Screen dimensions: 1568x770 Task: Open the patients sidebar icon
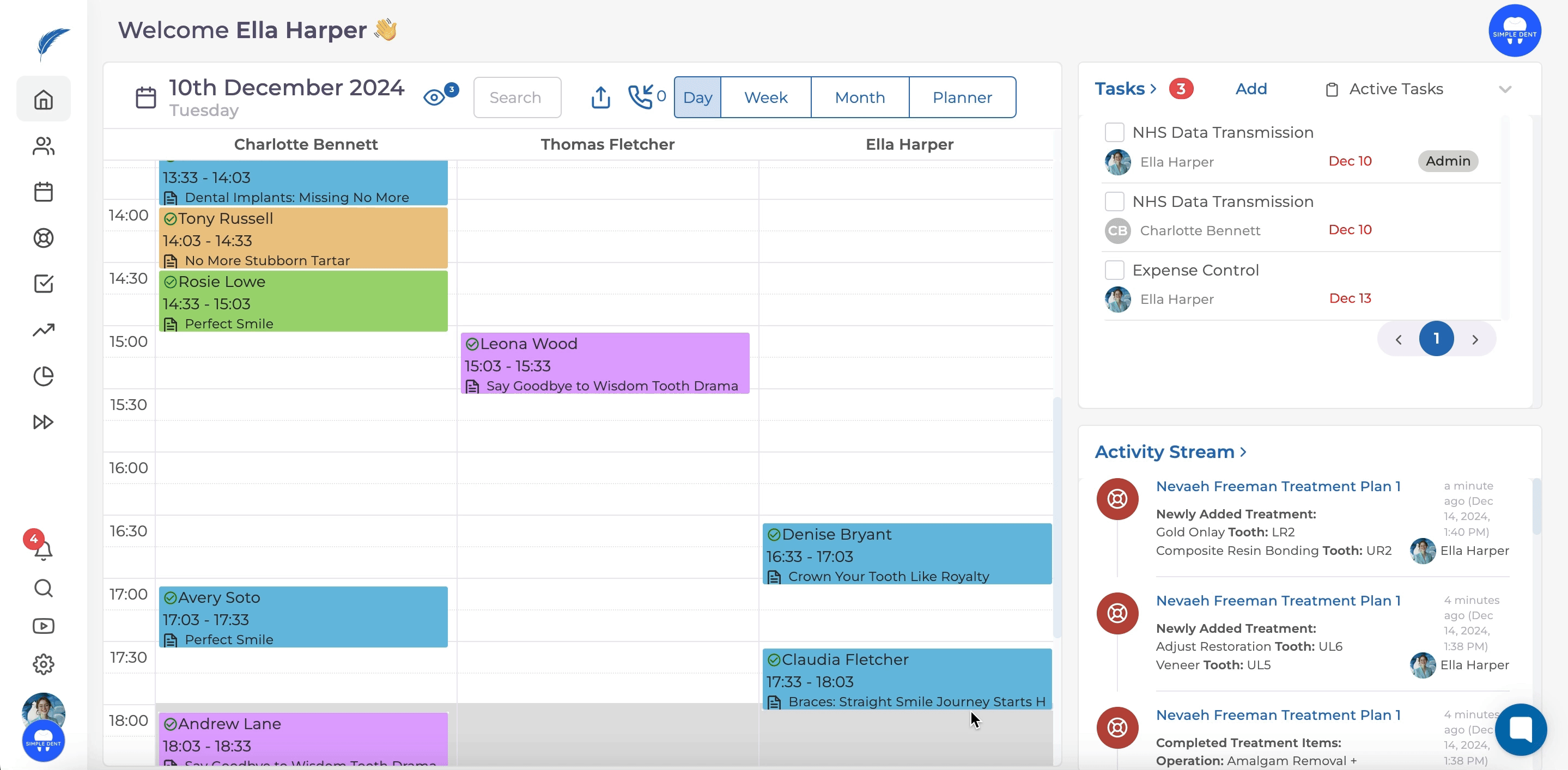pyautogui.click(x=43, y=146)
